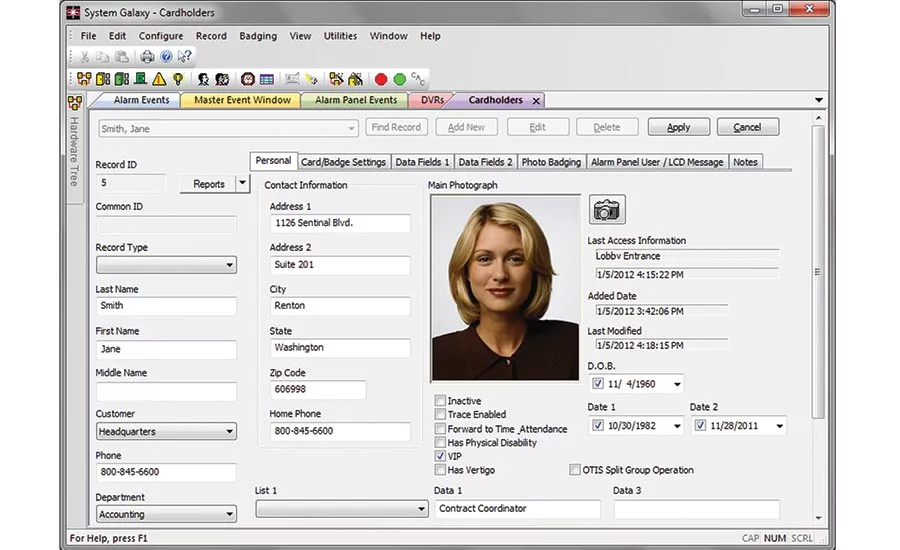900x550 pixels.
Task: Open the Card/Badge Settings tab
Action: click(343, 162)
